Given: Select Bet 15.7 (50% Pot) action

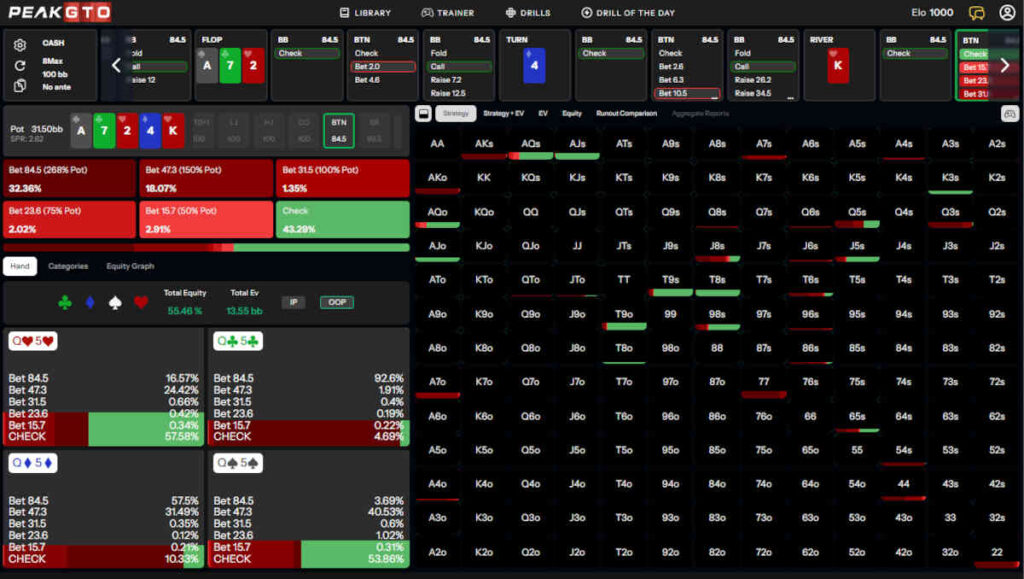Looking at the screenshot, I should (x=206, y=219).
